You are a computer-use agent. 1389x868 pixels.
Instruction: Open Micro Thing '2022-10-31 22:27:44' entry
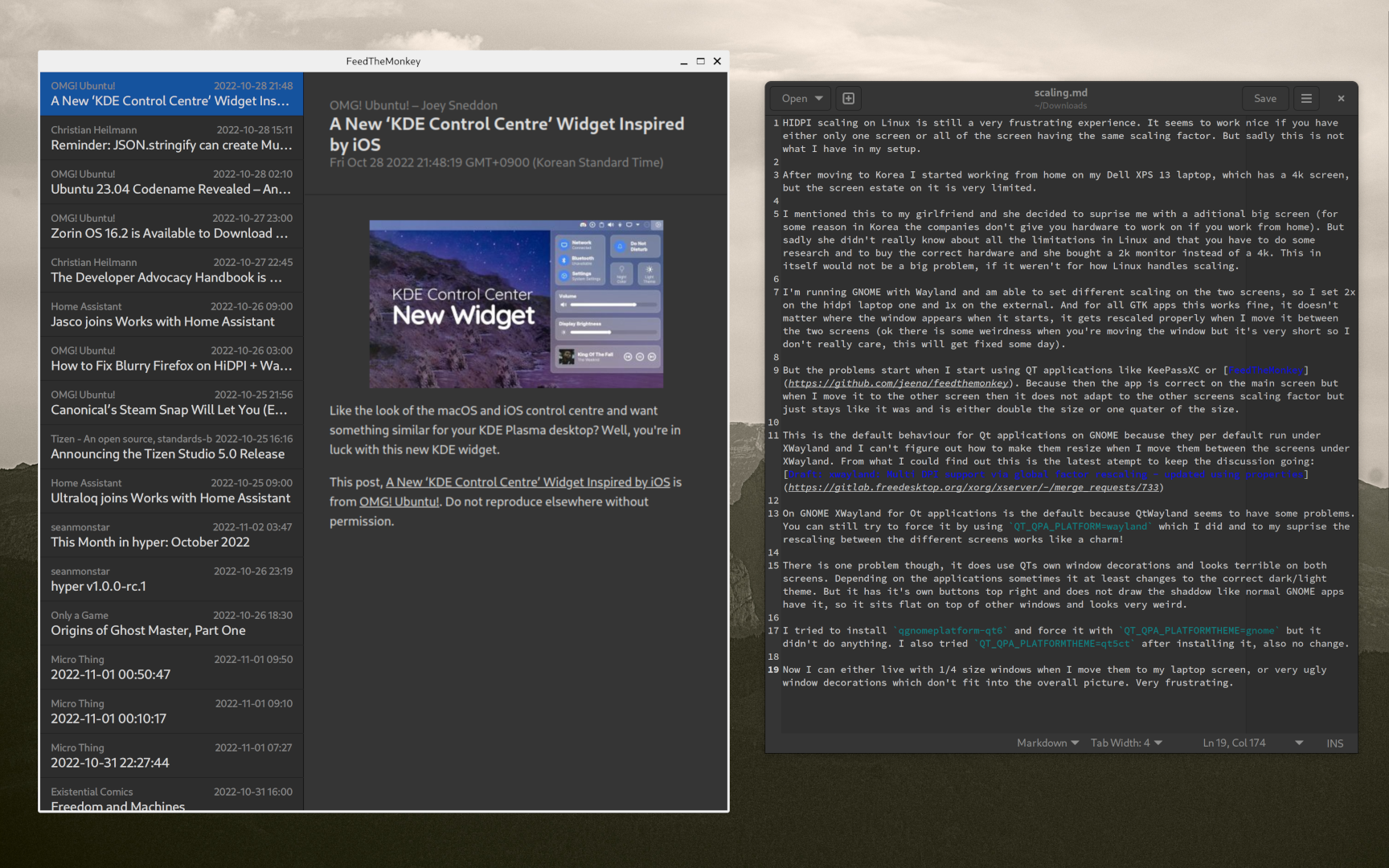coord(171,757)
